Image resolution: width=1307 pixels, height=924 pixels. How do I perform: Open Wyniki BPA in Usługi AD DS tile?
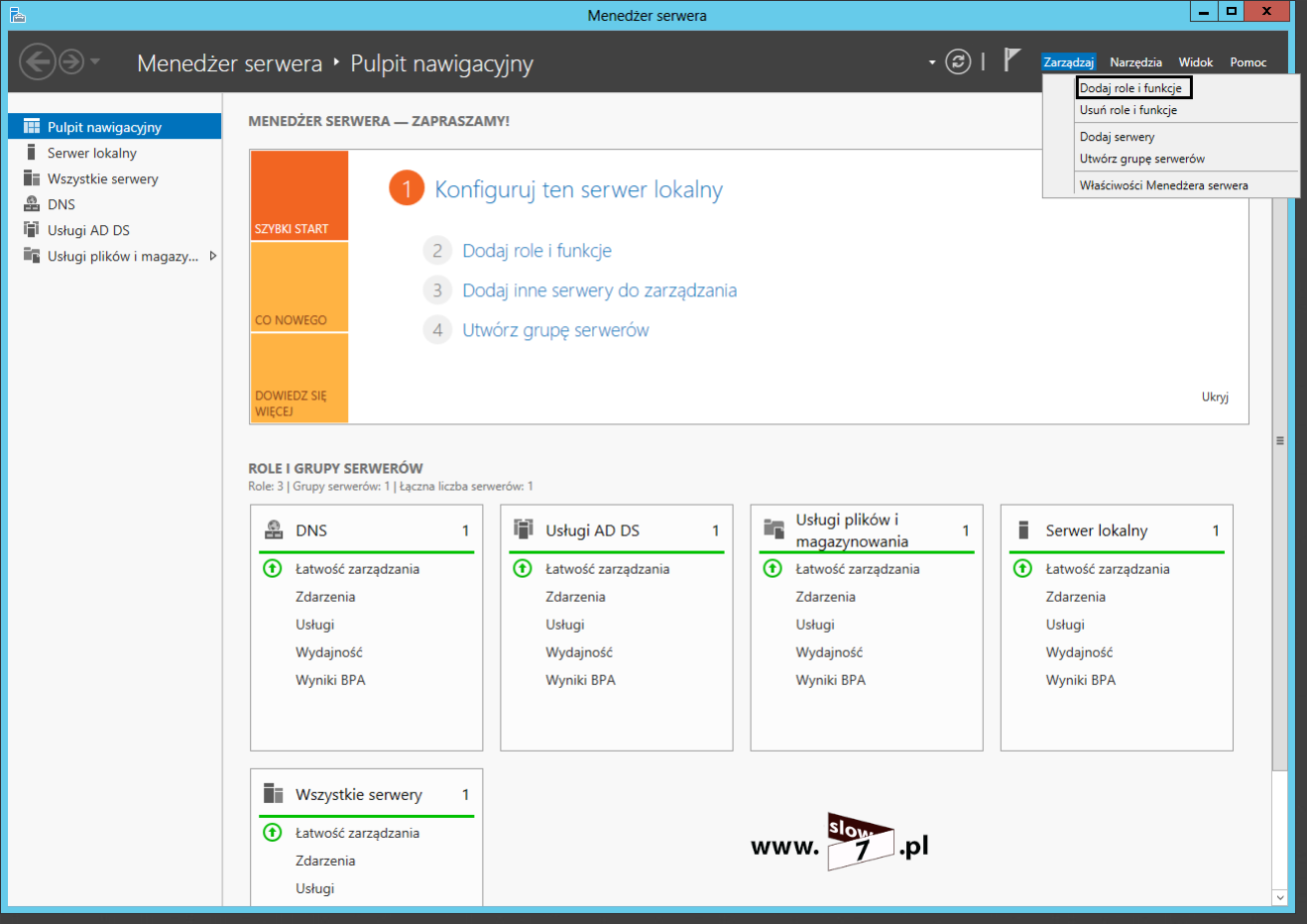tap(580, 680)
